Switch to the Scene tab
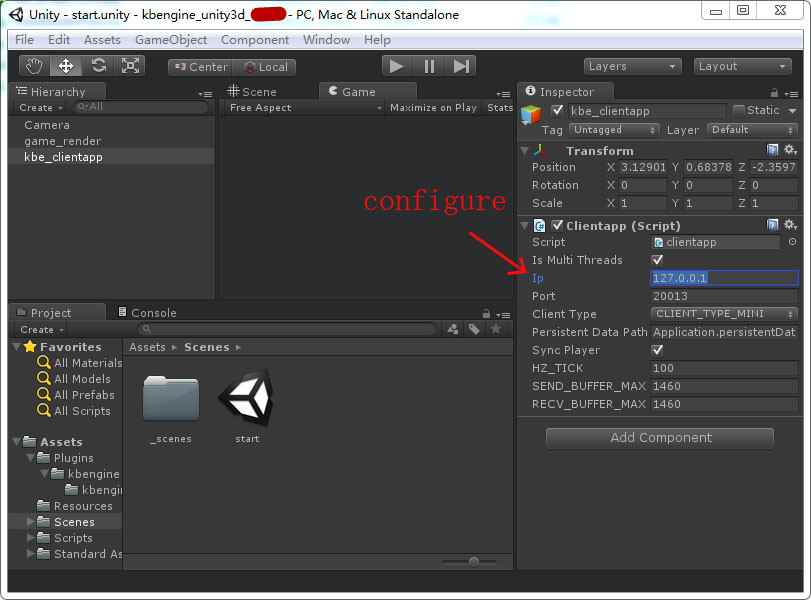811x600 pixels. tap(252, 92)
